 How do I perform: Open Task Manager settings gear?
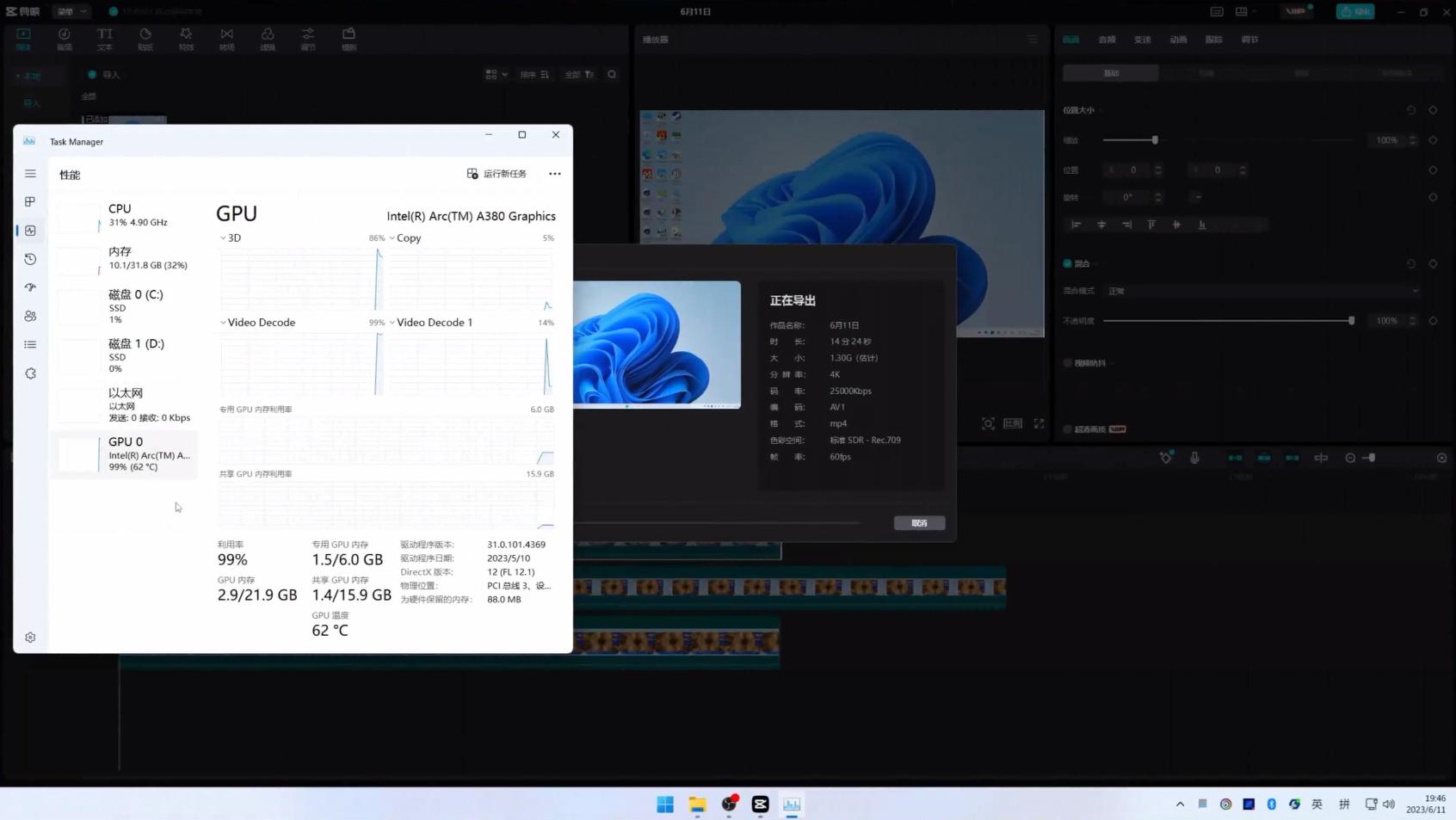tap(30, 638)
